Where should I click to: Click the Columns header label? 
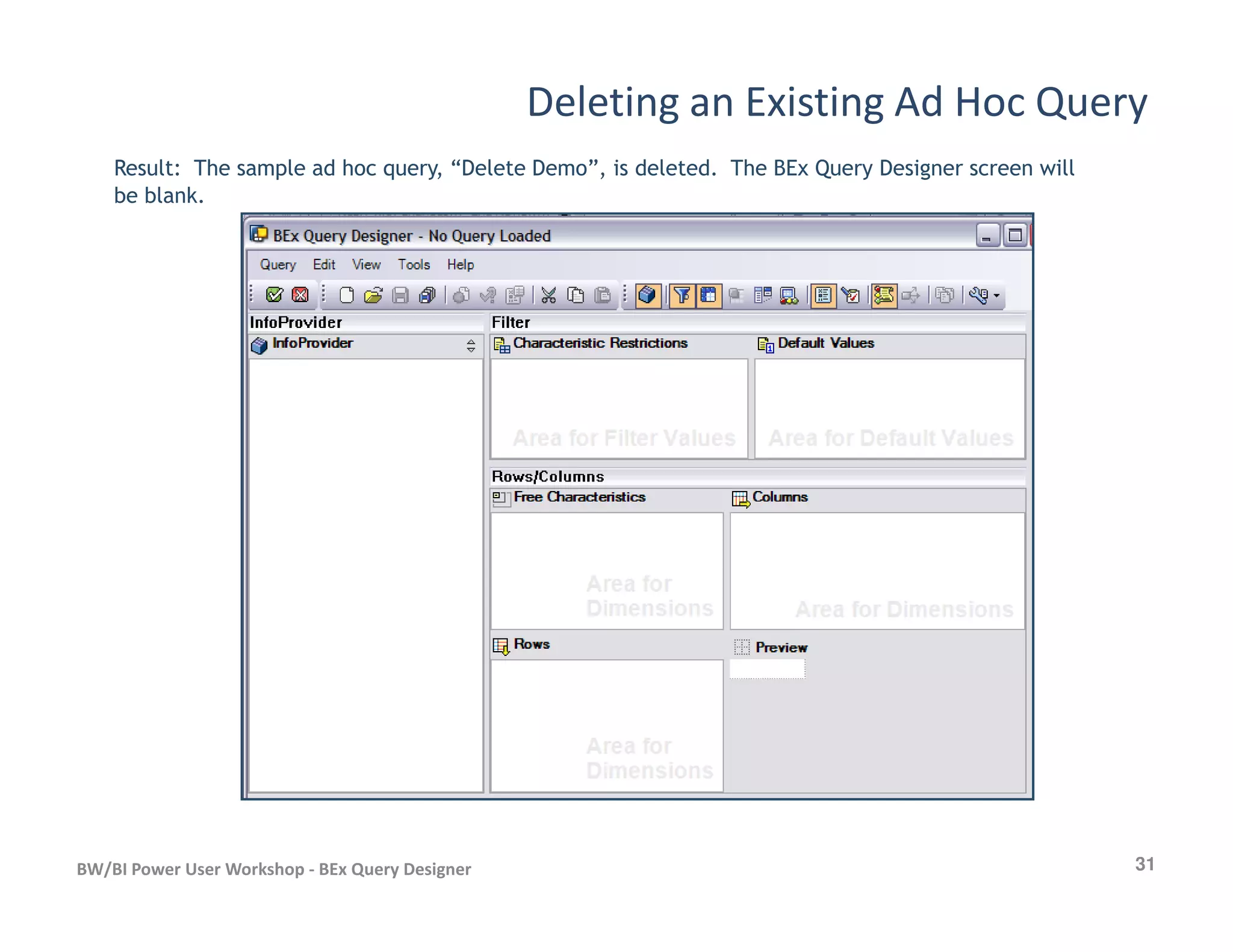point(780,497)
